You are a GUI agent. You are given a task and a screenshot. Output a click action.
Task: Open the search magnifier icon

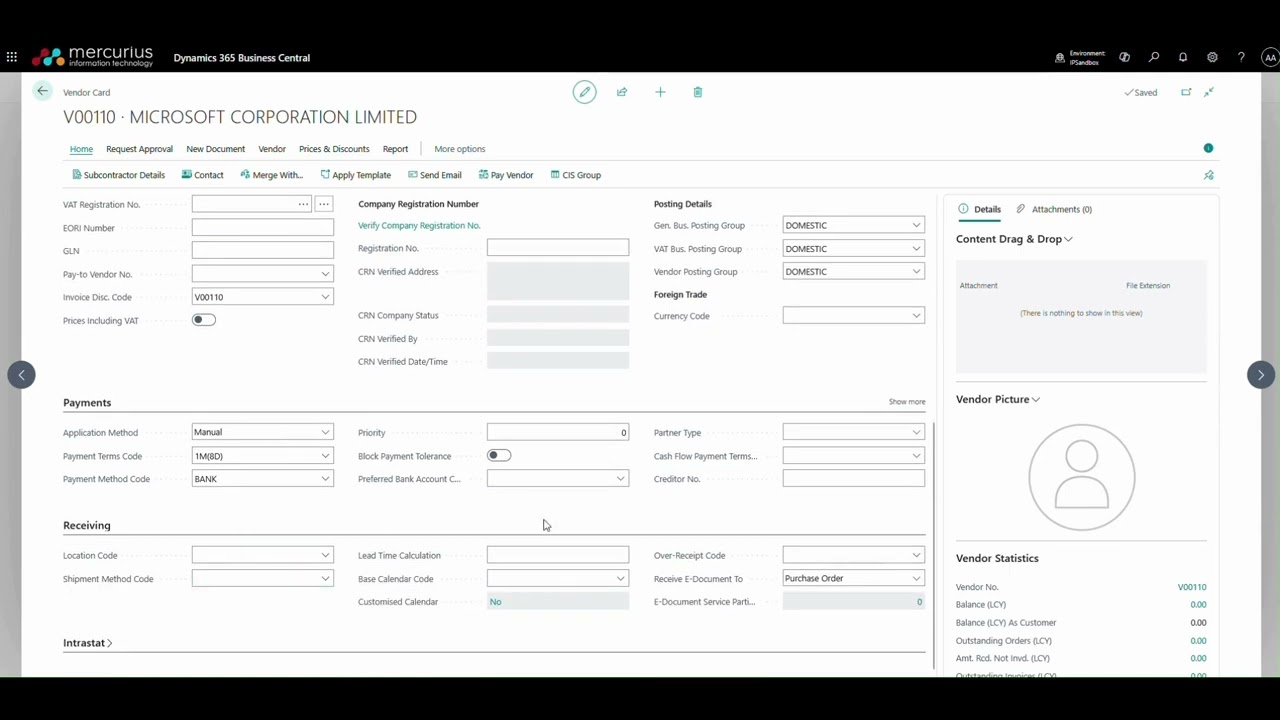1154,58
